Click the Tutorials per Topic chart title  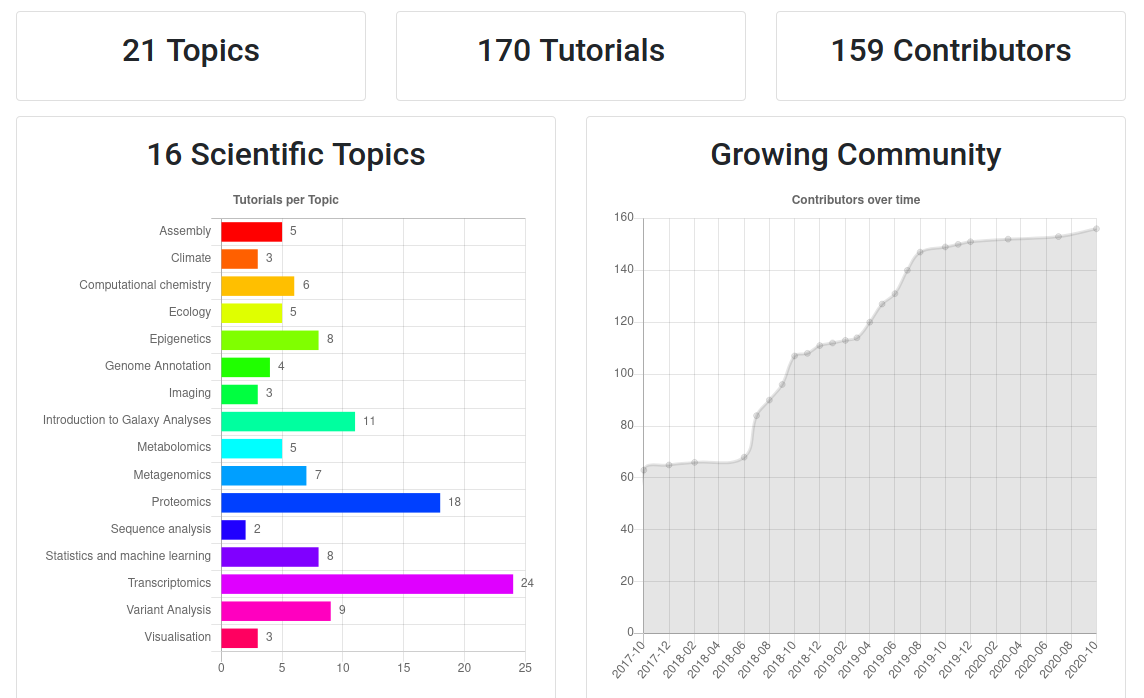tap(285, 200)
